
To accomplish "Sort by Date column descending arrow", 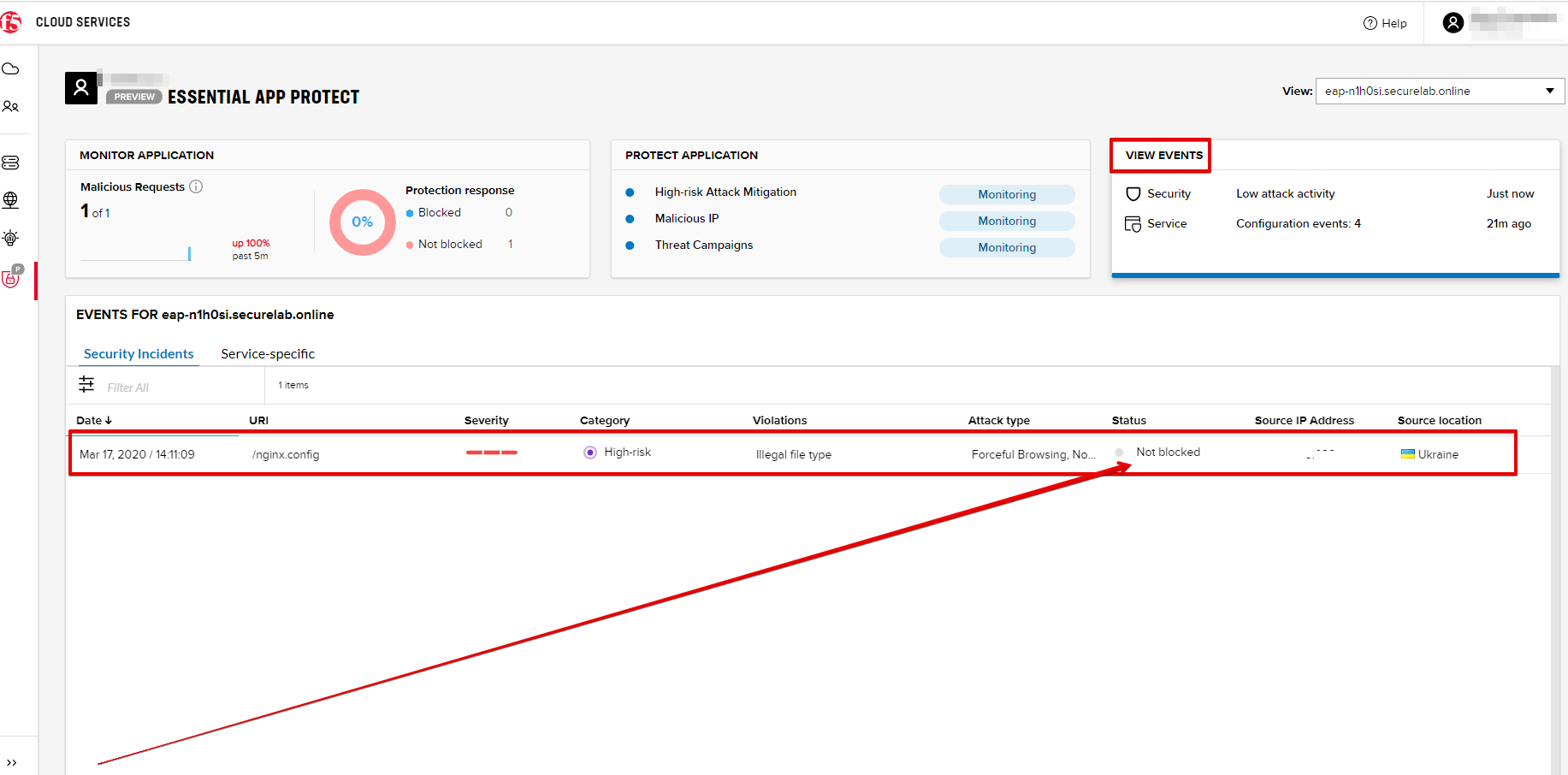I will pyautogui.click(x=109, y=421).
